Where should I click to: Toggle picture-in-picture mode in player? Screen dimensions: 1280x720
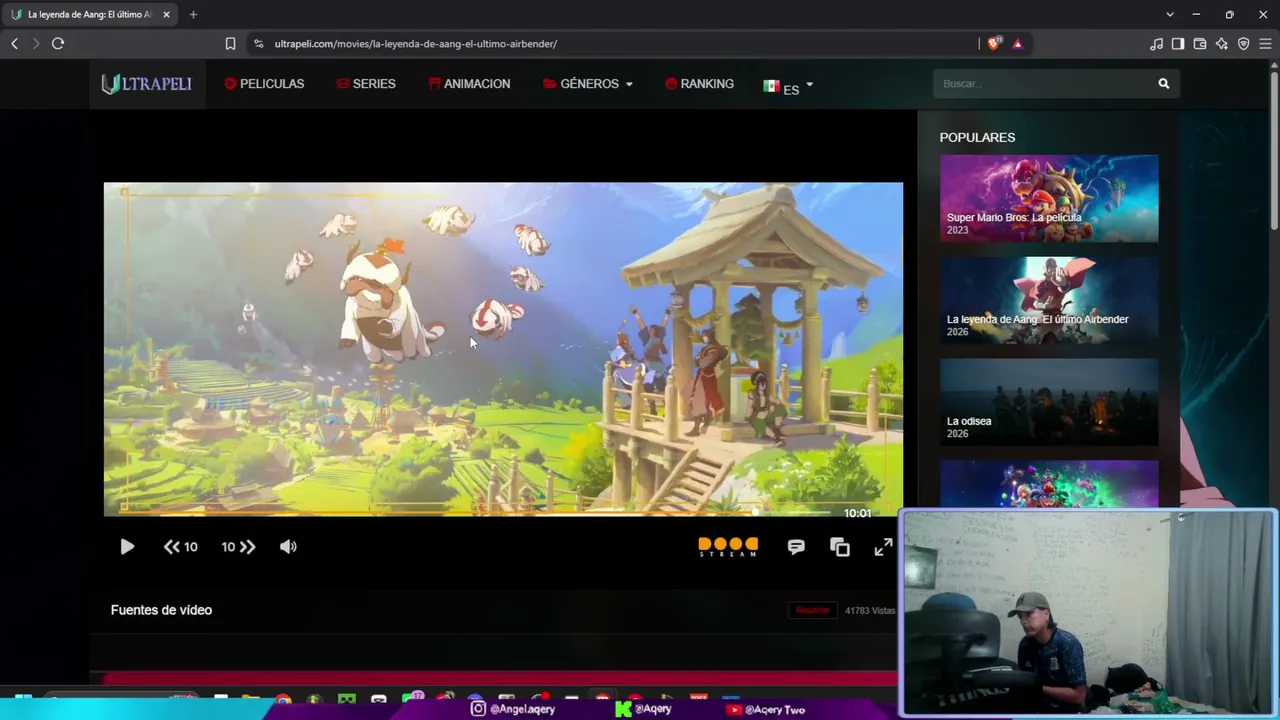click(x=840, y=547)
